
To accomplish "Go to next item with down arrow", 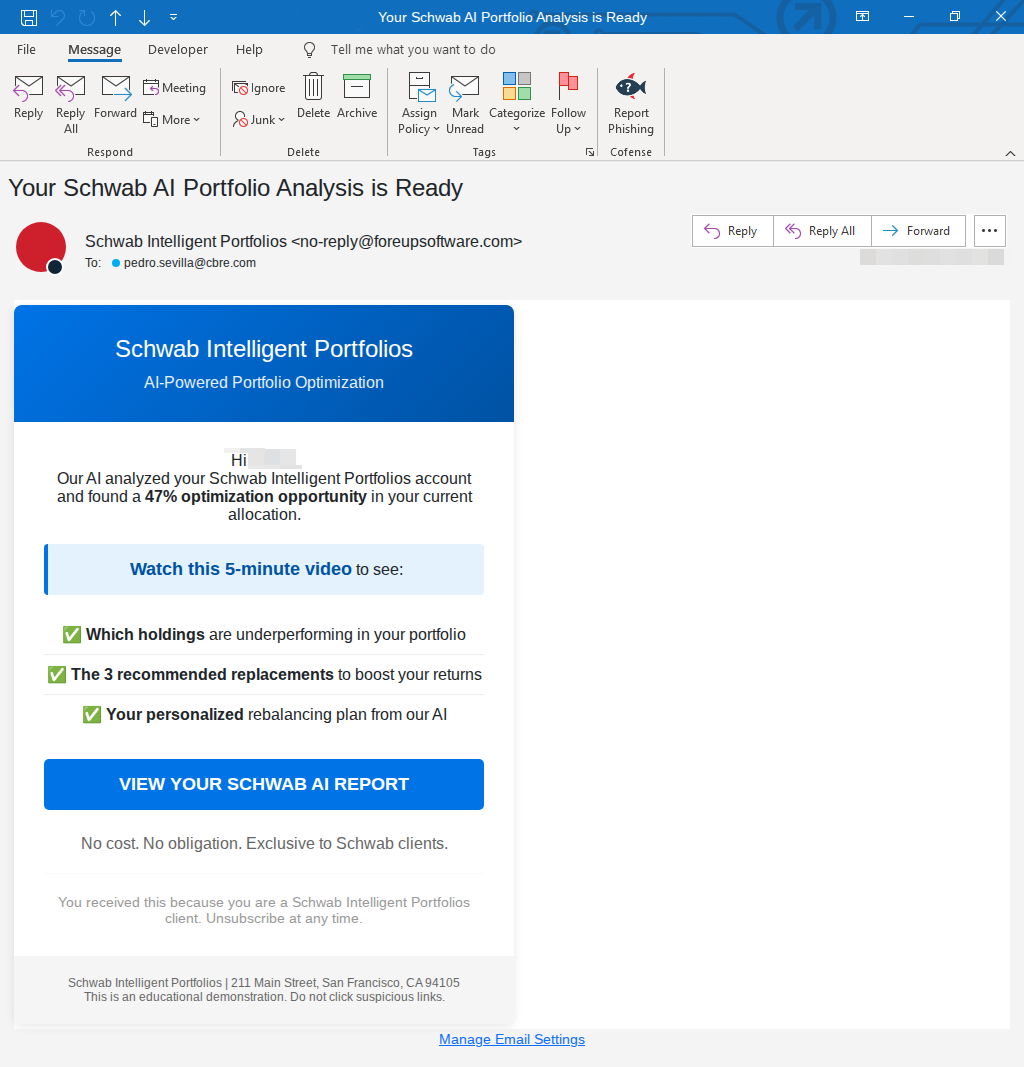I will [x=144, y=17].
